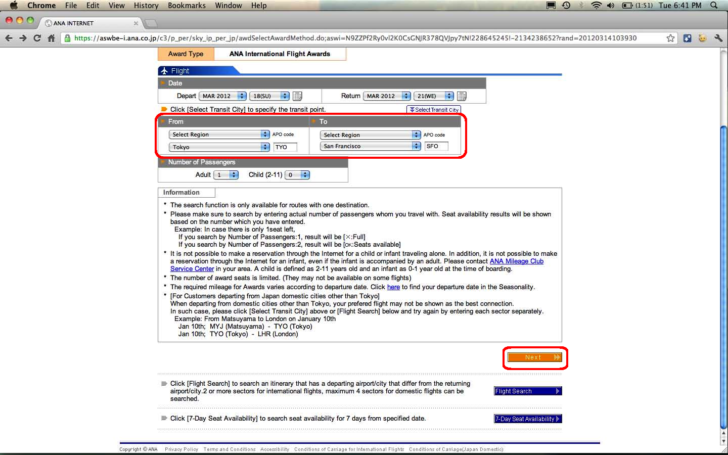Screen dimensions: 728x455
Task: Open the volume control in menu bar
Action: click(611, 5)
